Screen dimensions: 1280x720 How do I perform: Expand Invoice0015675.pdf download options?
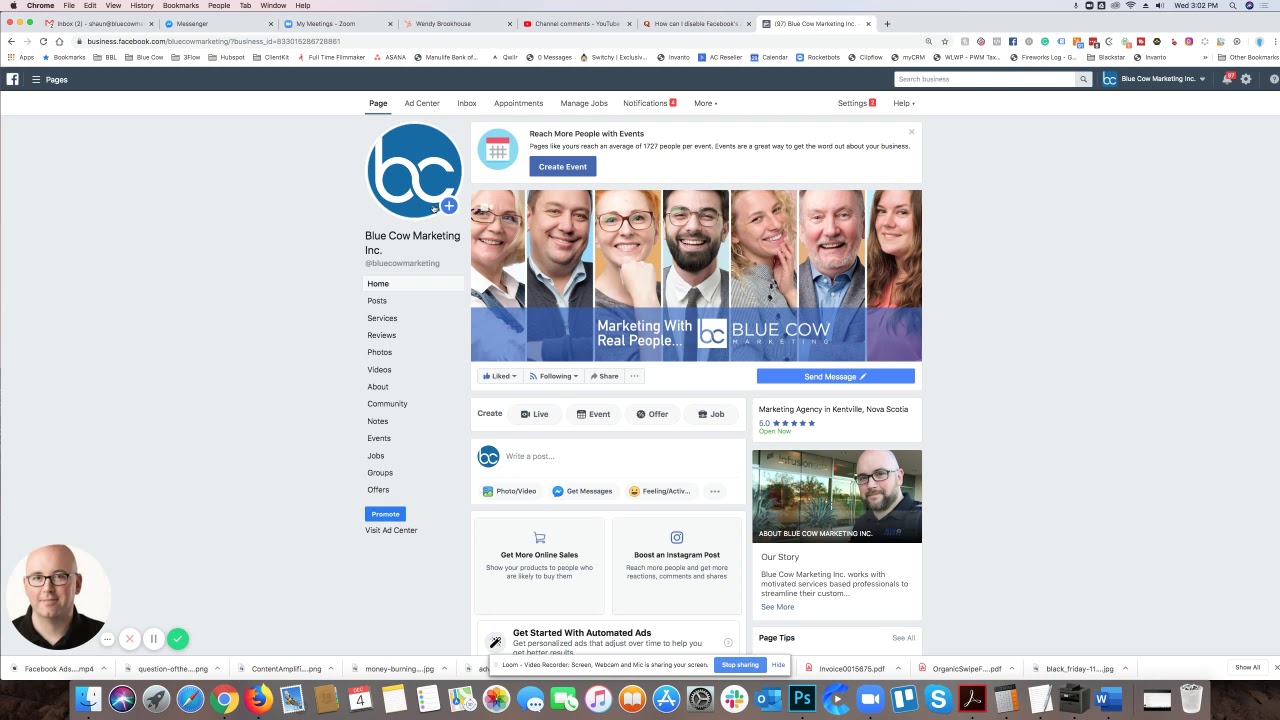(x=898, y=669)
